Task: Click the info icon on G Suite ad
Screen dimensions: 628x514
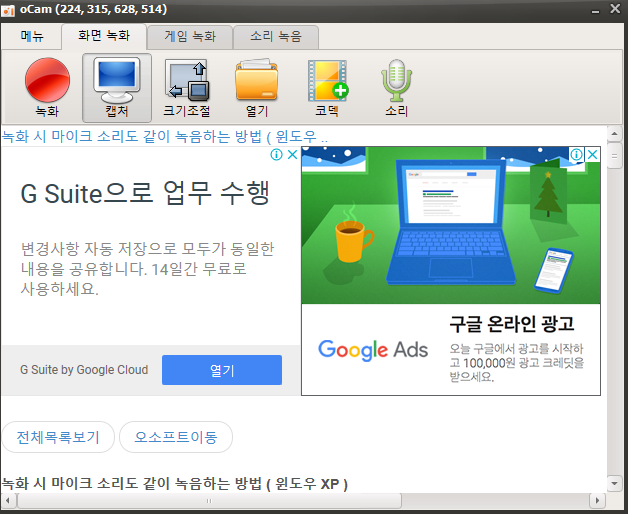Action: tap(276, 154)
